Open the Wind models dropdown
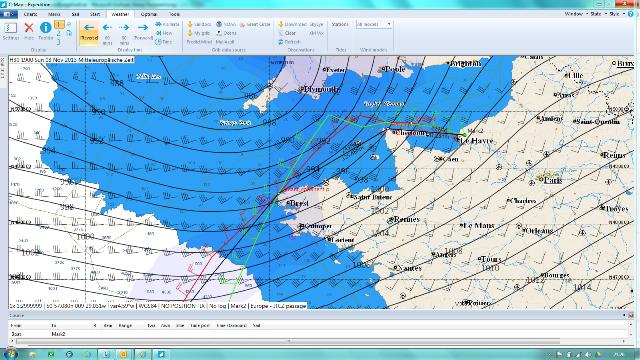Viewport: 640px width, 360px height. (x=373, y=24)
